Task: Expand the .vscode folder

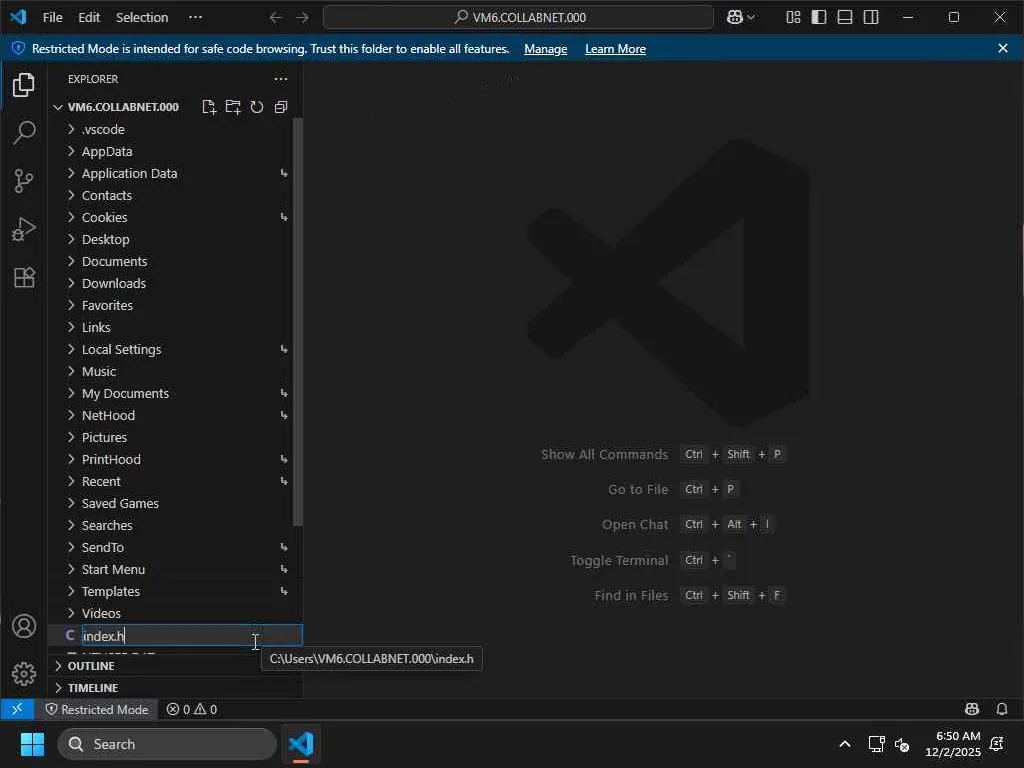Action: coord(71,129)
